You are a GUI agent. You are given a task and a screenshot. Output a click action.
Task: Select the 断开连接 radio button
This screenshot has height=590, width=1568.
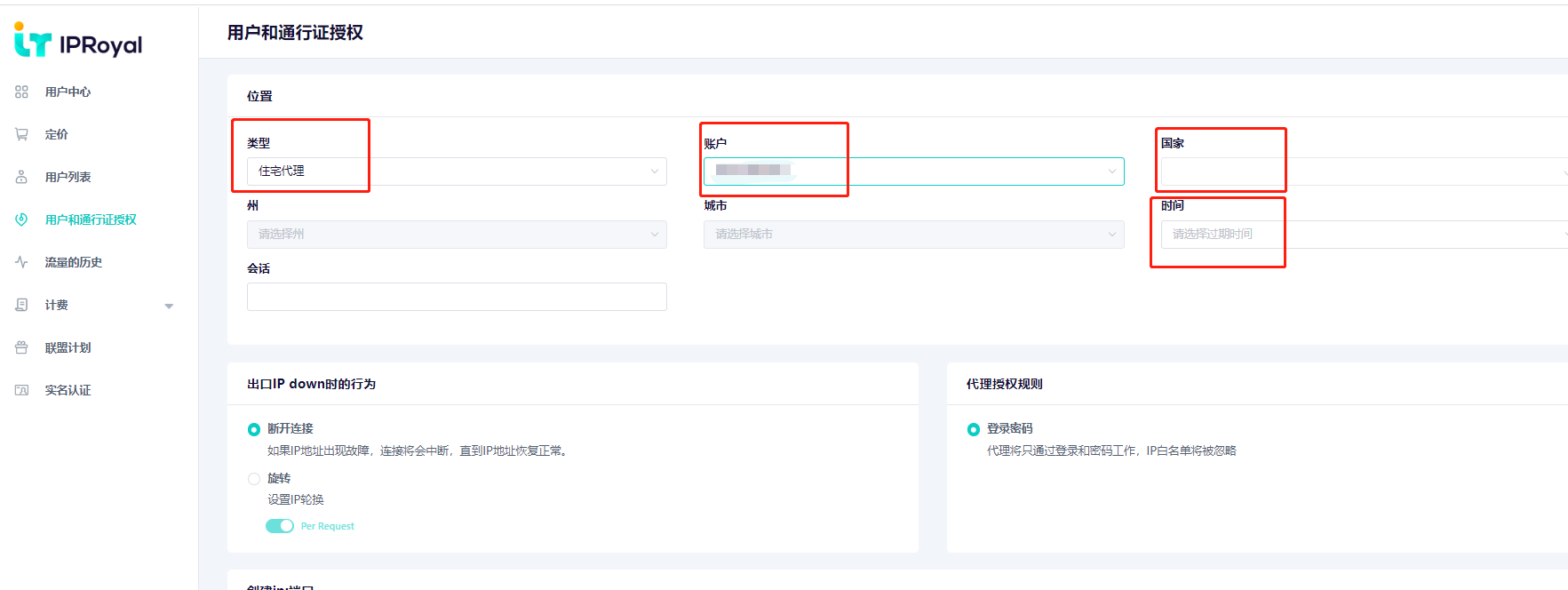254,429
